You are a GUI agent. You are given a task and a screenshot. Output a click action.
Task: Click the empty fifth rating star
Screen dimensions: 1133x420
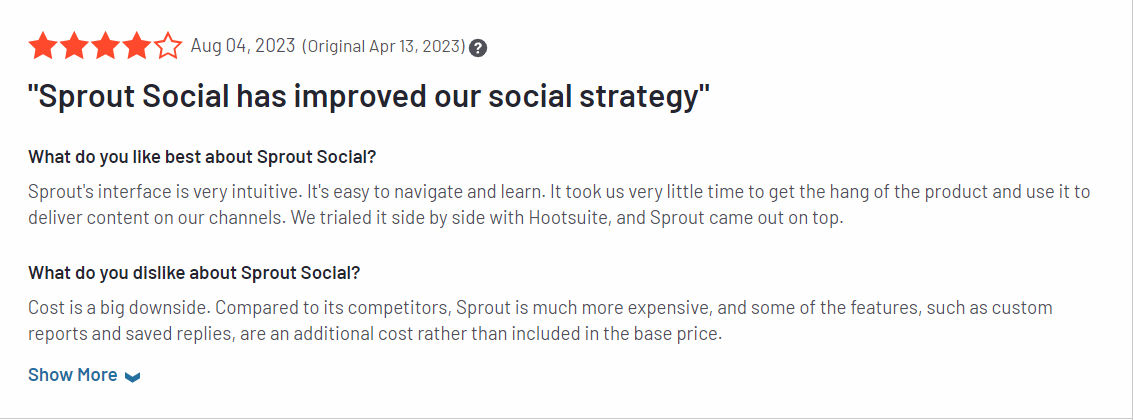(169, 47)
